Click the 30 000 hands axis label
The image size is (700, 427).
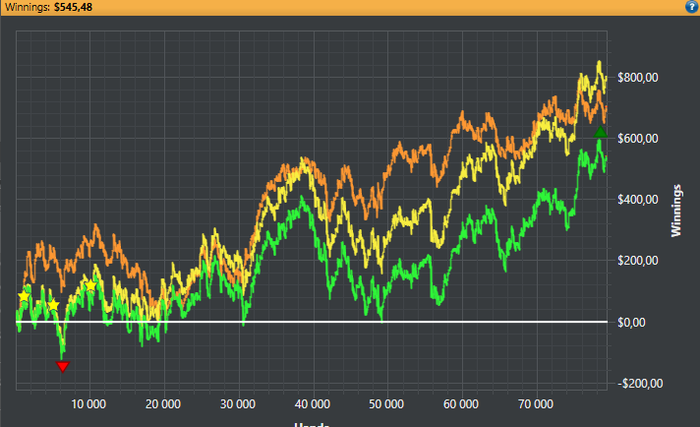tap(238, 404)
